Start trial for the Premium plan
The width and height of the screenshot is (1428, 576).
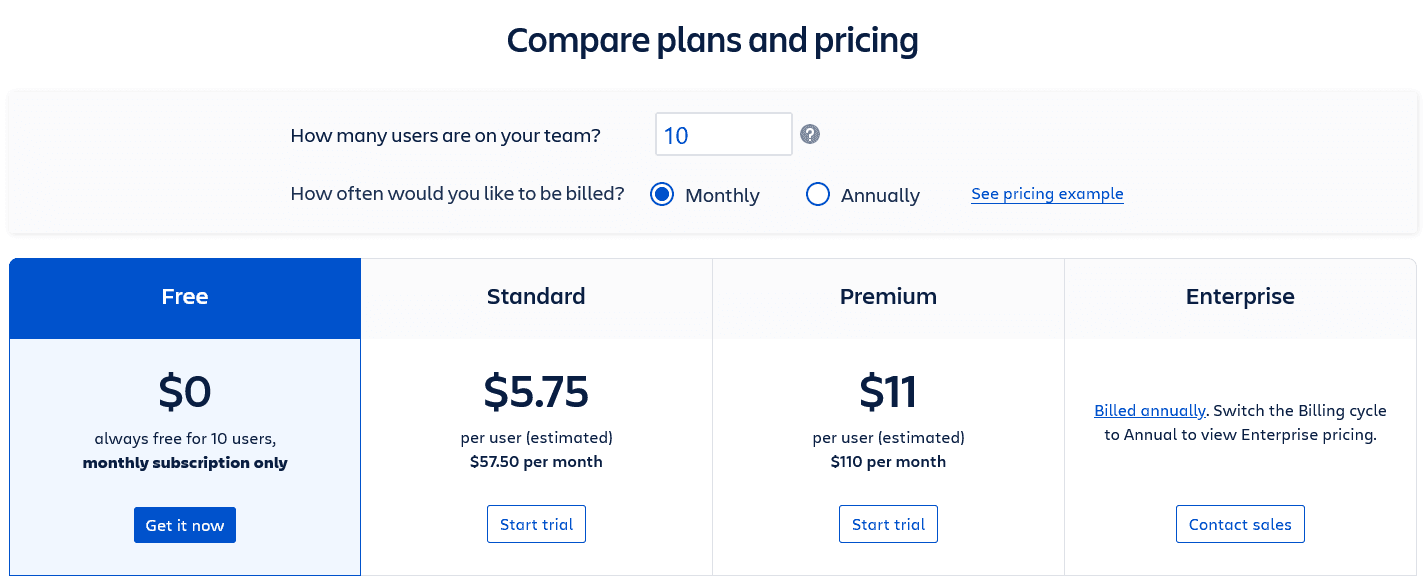point(888,525)
